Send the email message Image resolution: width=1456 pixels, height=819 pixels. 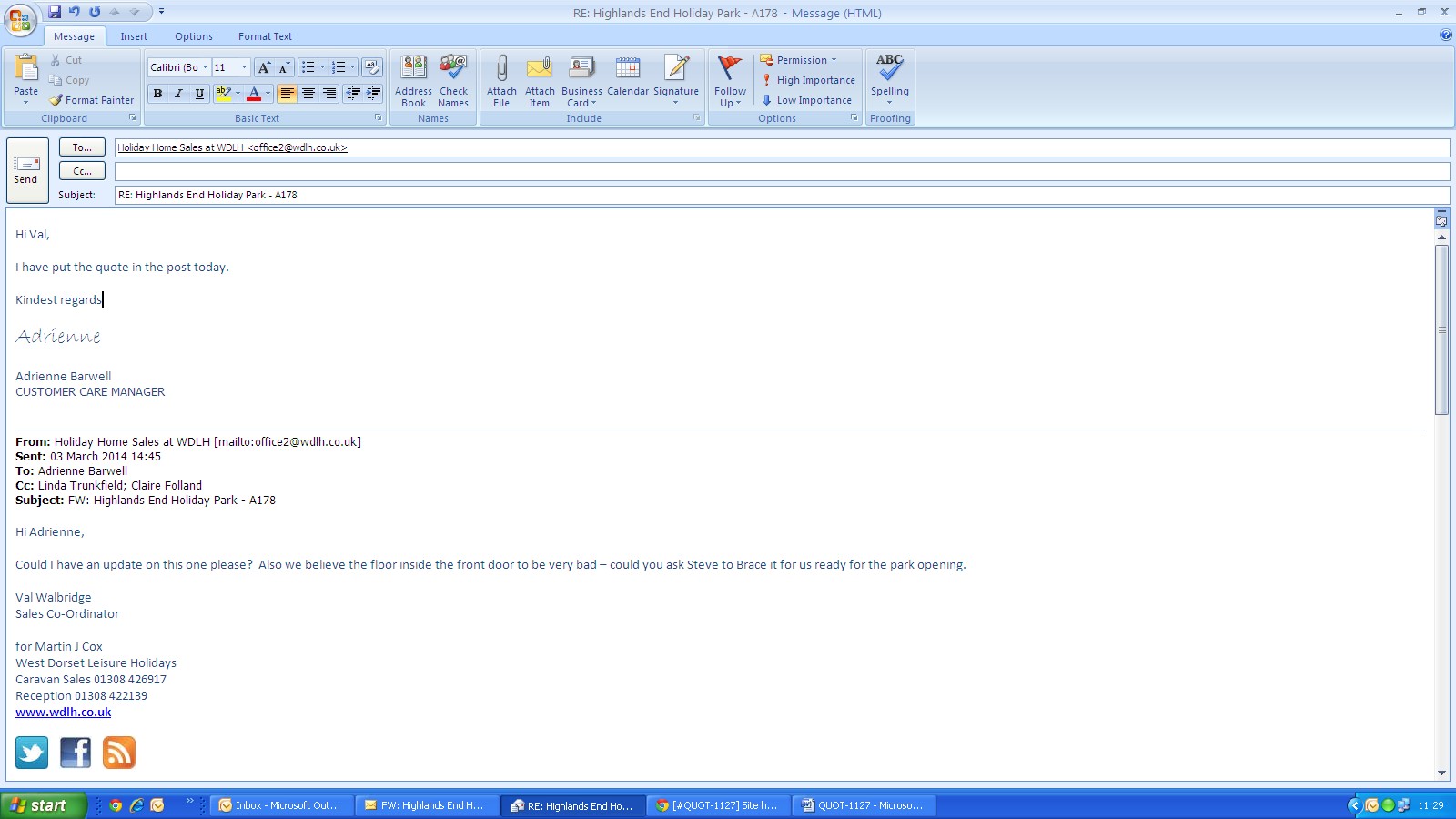(26, 169)
